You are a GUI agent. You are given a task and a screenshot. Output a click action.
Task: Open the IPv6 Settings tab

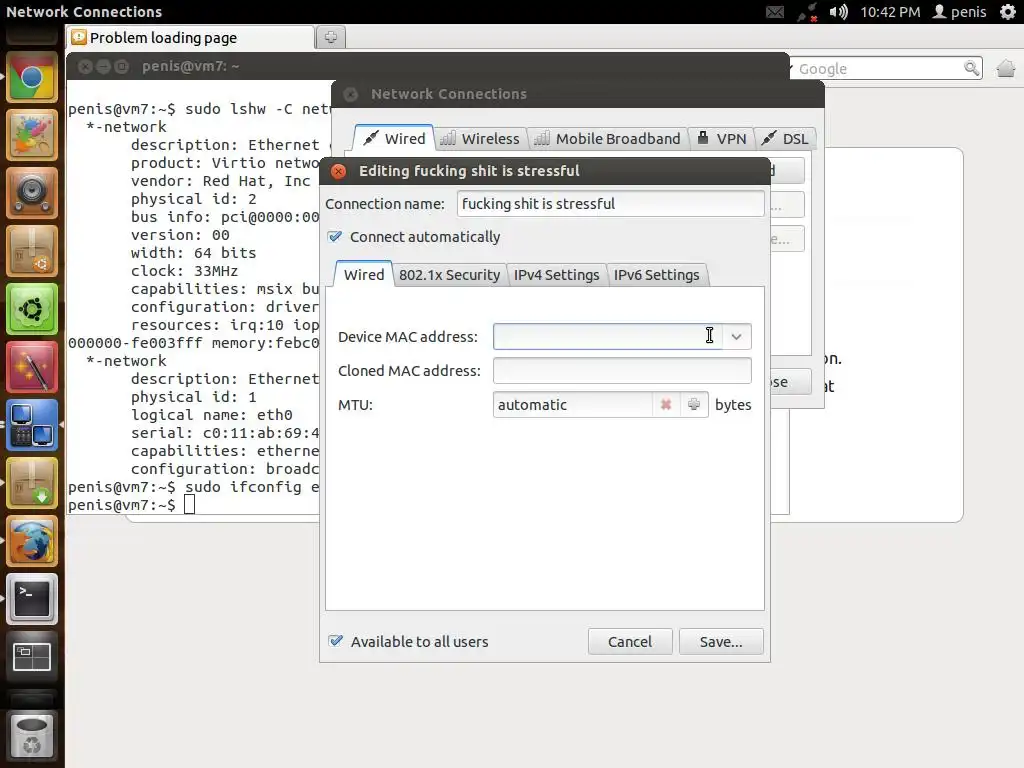coord(656,275)
